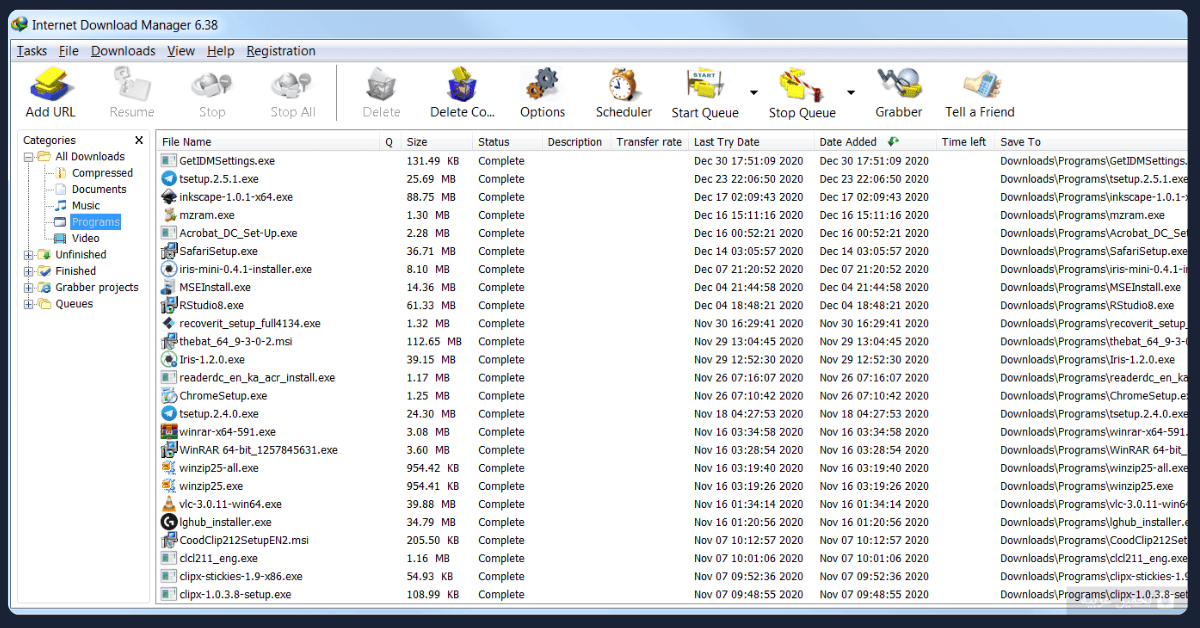The image size is (1200, 628).
Task: Click the Start Queue icon
Action: point(705,84)
